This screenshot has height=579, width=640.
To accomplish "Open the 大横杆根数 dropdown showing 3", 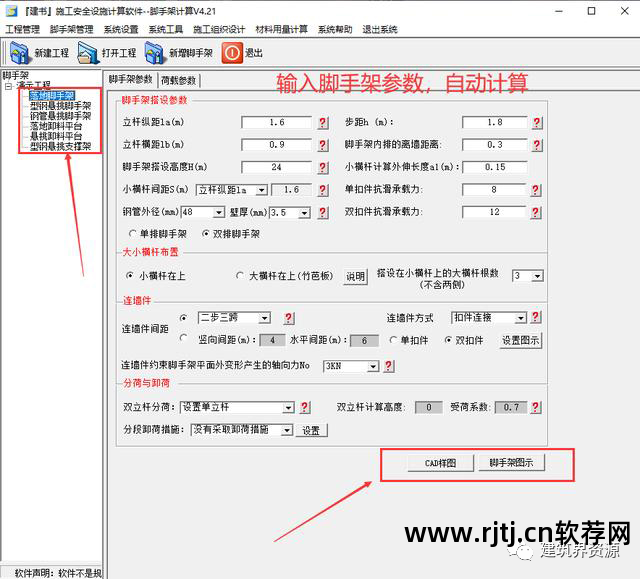I will coord(537,276).
